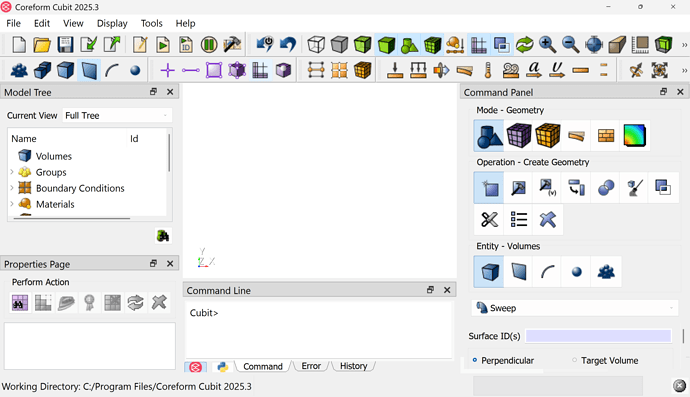690x397 pixels.
Task: Click the Undo arrow in toolbar
Action: tap(288, 44)
